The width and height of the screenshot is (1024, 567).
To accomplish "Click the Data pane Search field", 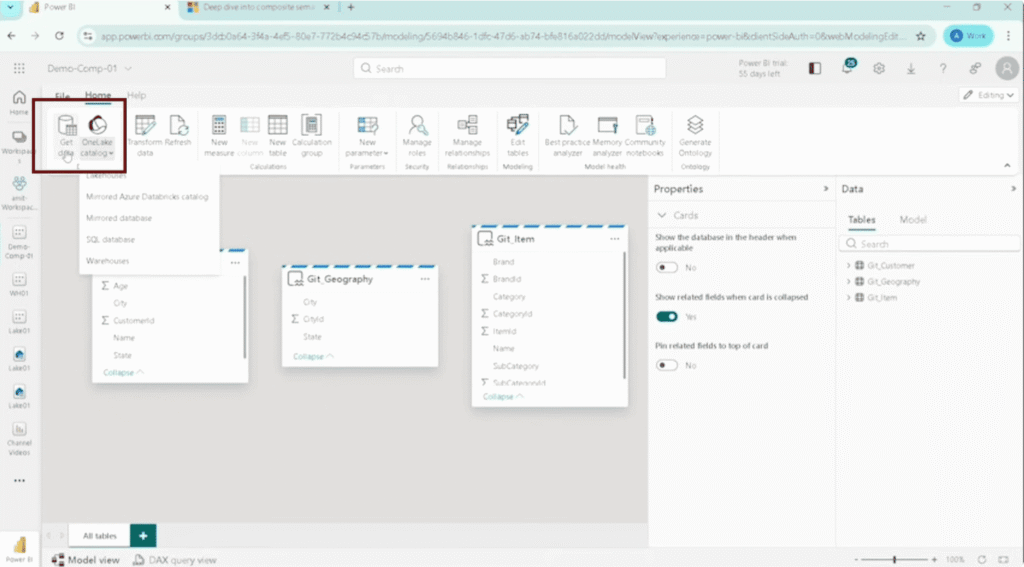I will [929, 244].
